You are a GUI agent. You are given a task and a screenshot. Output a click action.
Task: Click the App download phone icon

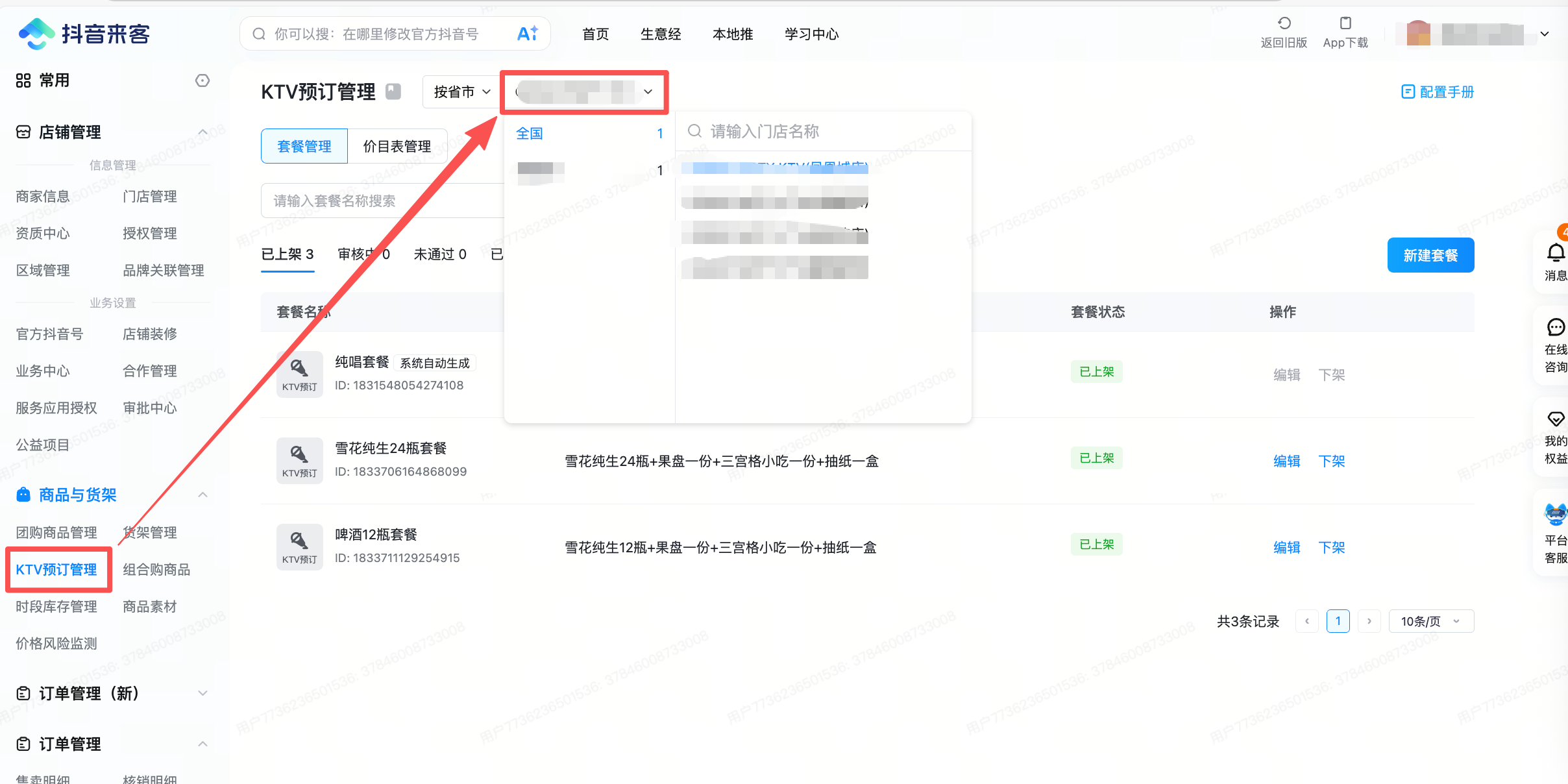click(x=1345, y=23)
